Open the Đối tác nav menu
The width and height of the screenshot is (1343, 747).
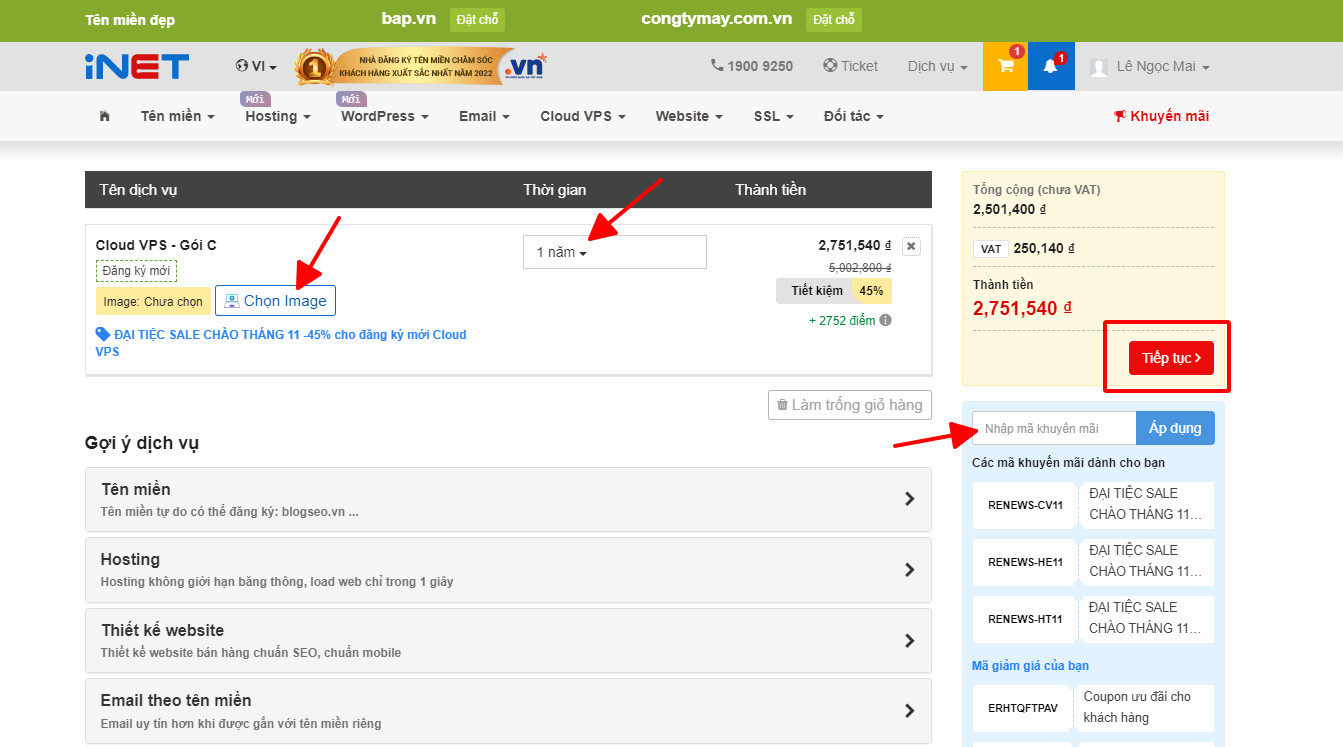(854, 116)
